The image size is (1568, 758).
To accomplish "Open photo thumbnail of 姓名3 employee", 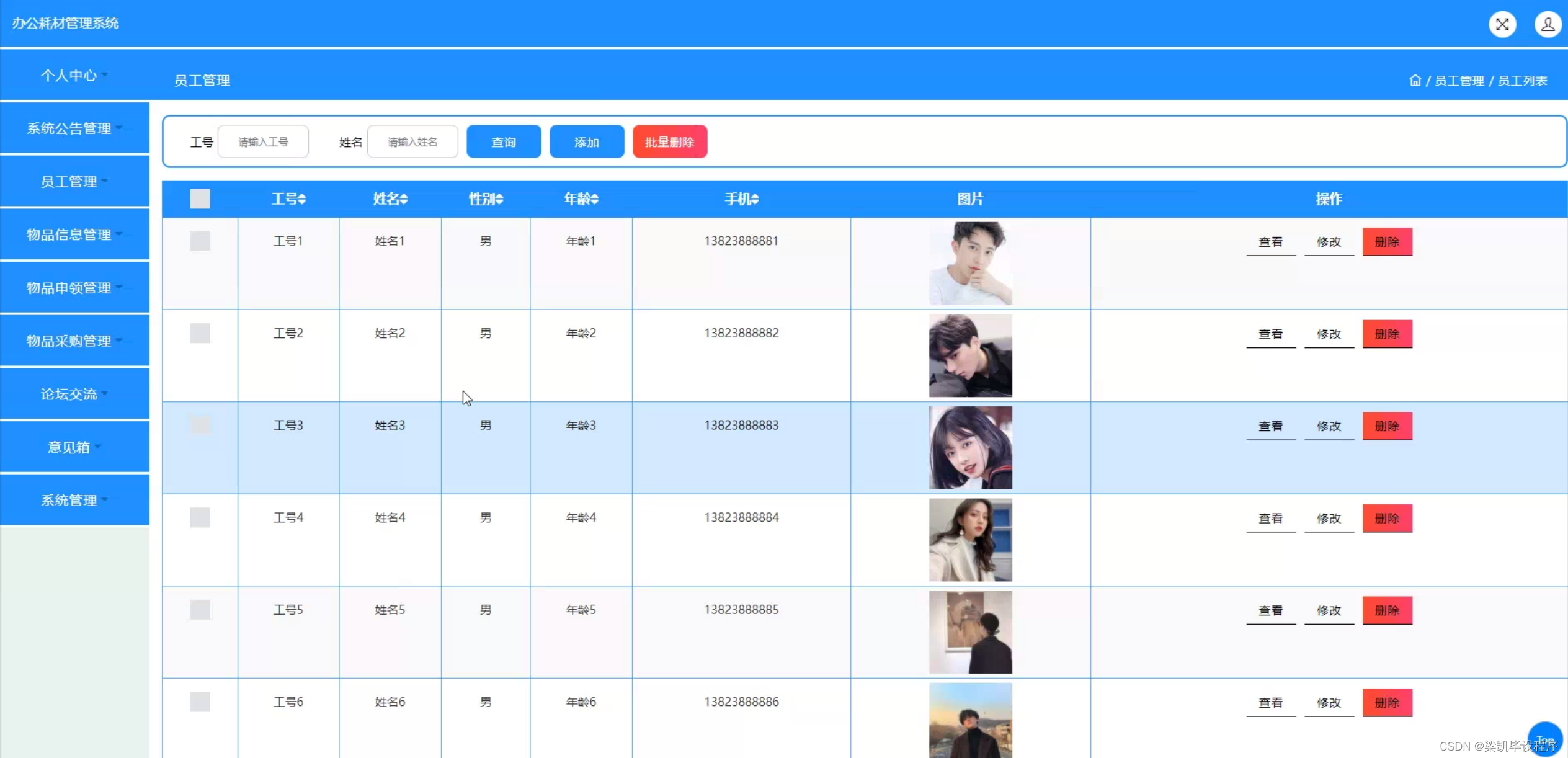I will tap(970, 448).
